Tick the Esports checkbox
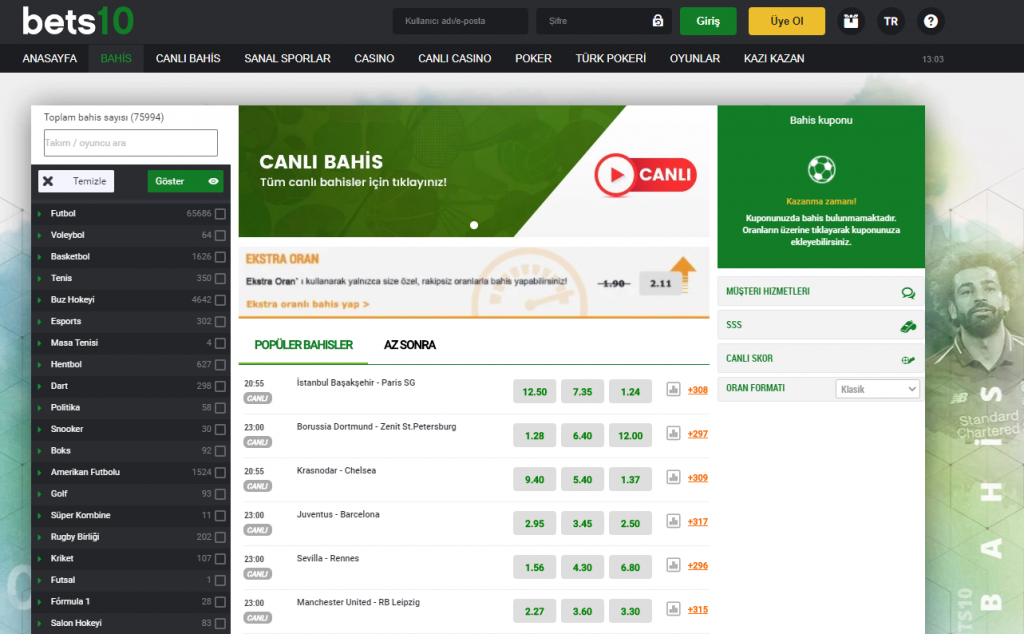The image size is (1024, 634). click(220, 321)
